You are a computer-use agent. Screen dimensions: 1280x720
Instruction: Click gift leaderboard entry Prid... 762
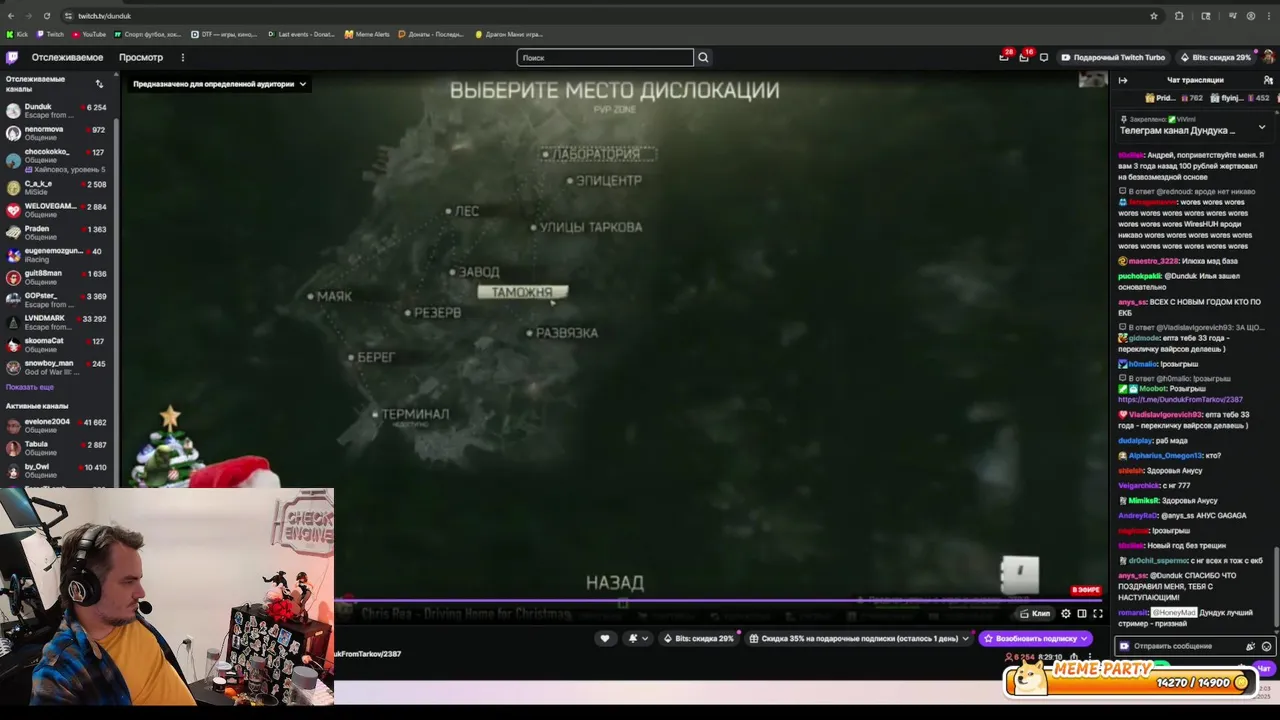pos(1176,98)
